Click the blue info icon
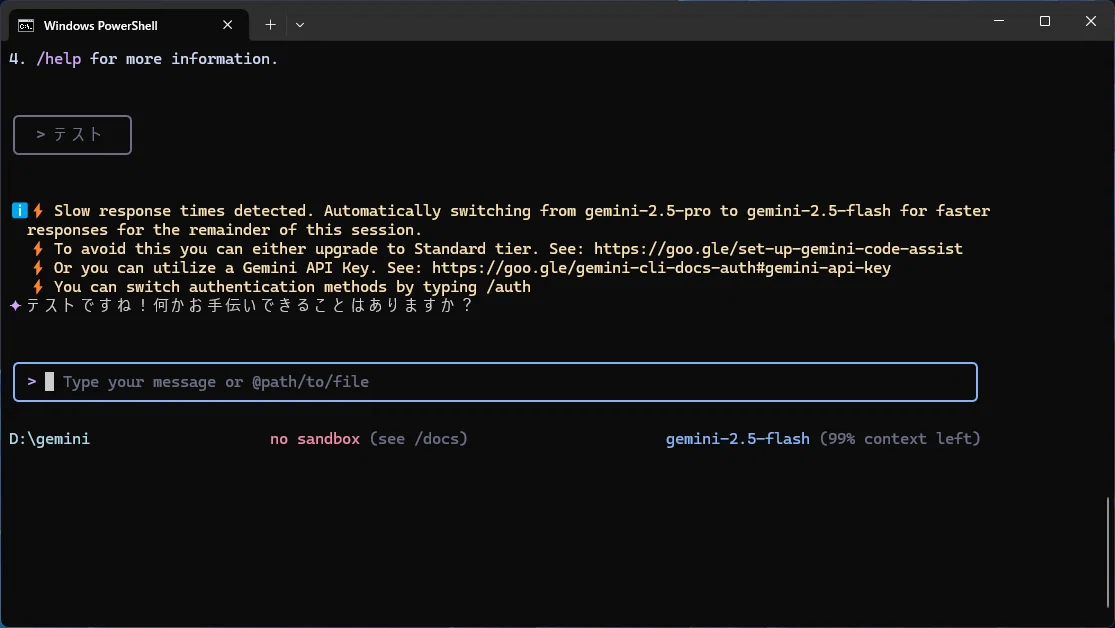Screen dimensions: 1115x628 coord(20,211)
